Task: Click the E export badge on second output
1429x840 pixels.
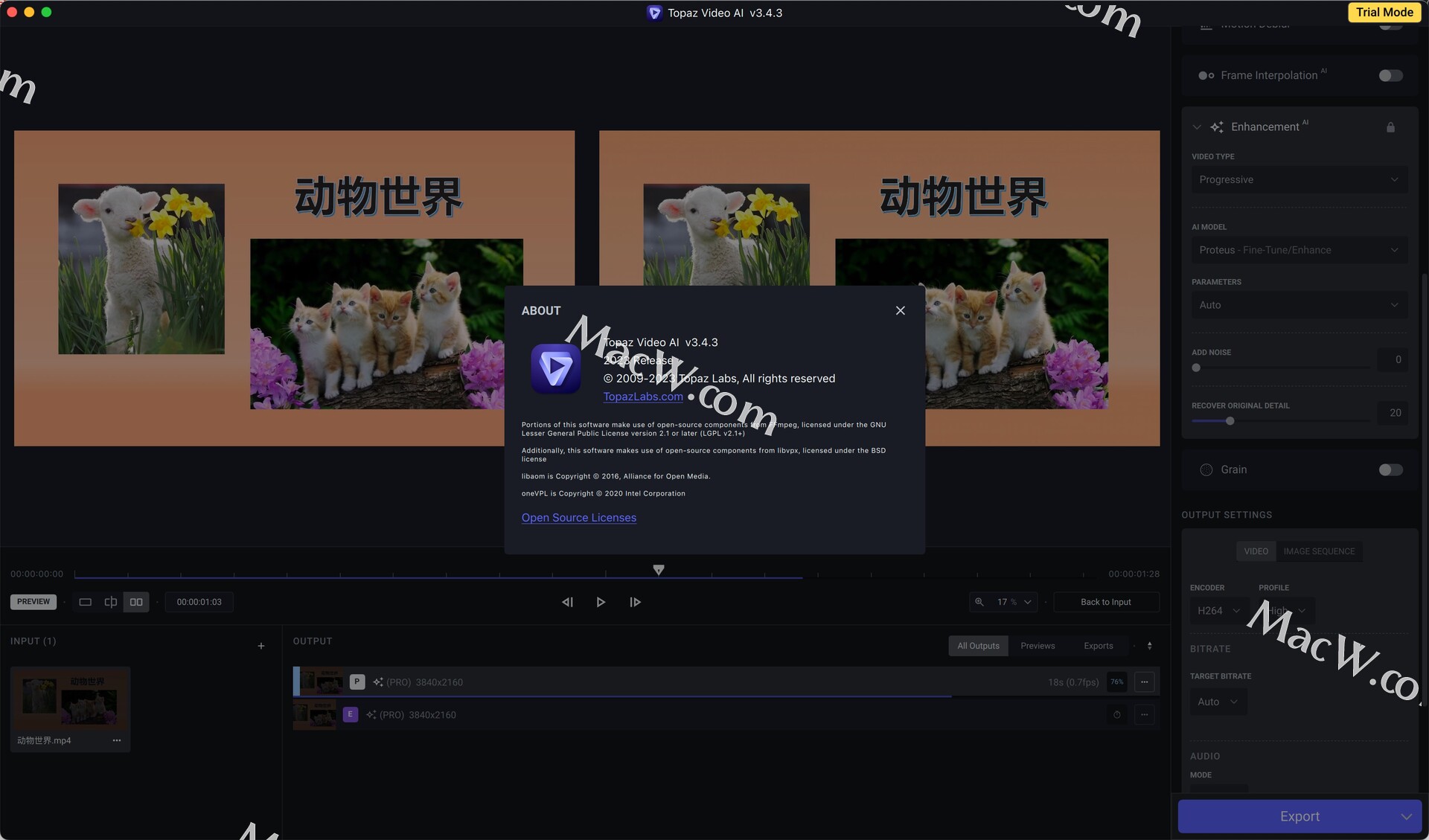Action: pyautogui.click(x=351, y=714)
